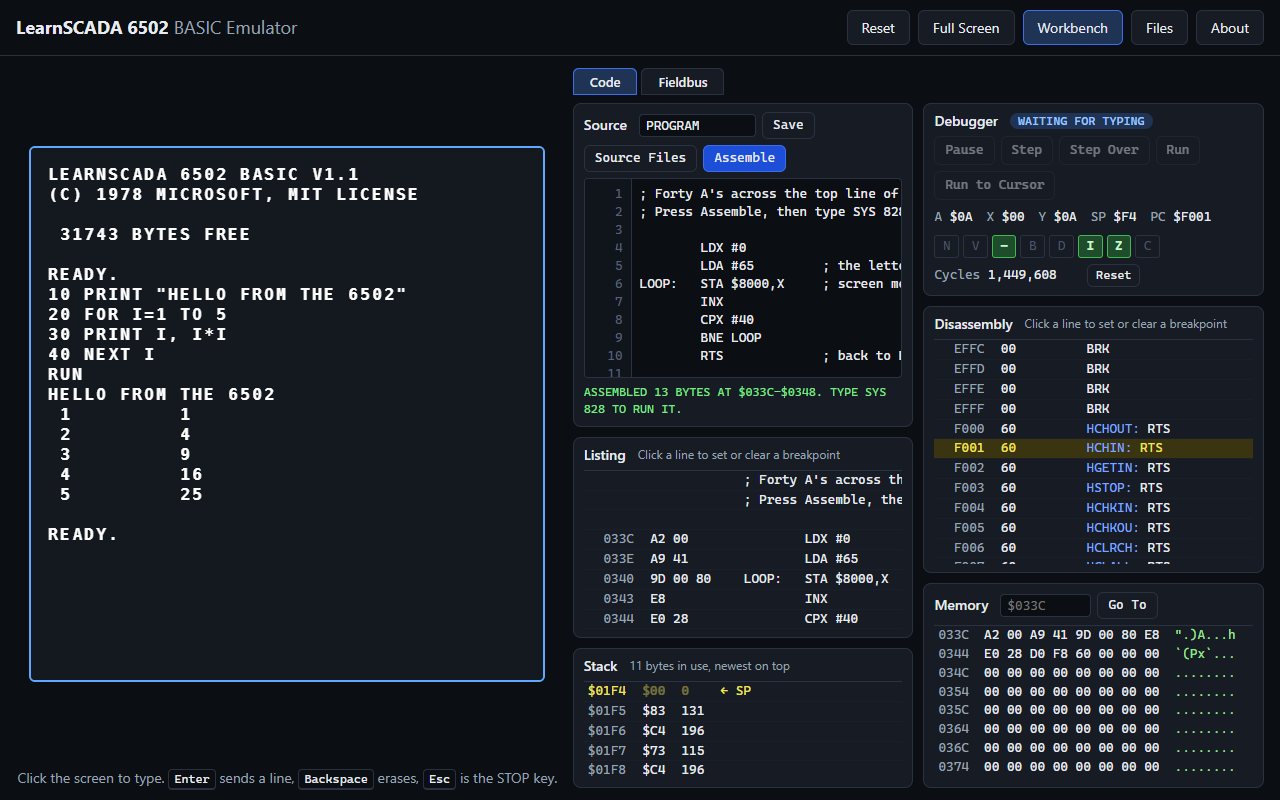The image size is (1280, 800).
Task: Toggle the Z processor flag
Action: pyautogui.click(x=1119, y=246)
